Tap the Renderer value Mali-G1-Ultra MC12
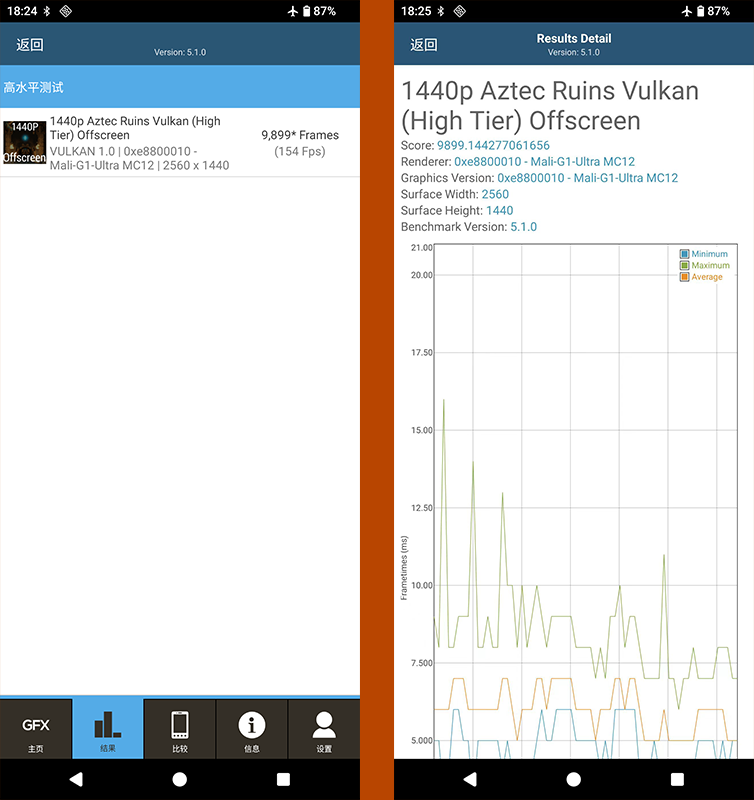The image size is (754, 800). 544,162
